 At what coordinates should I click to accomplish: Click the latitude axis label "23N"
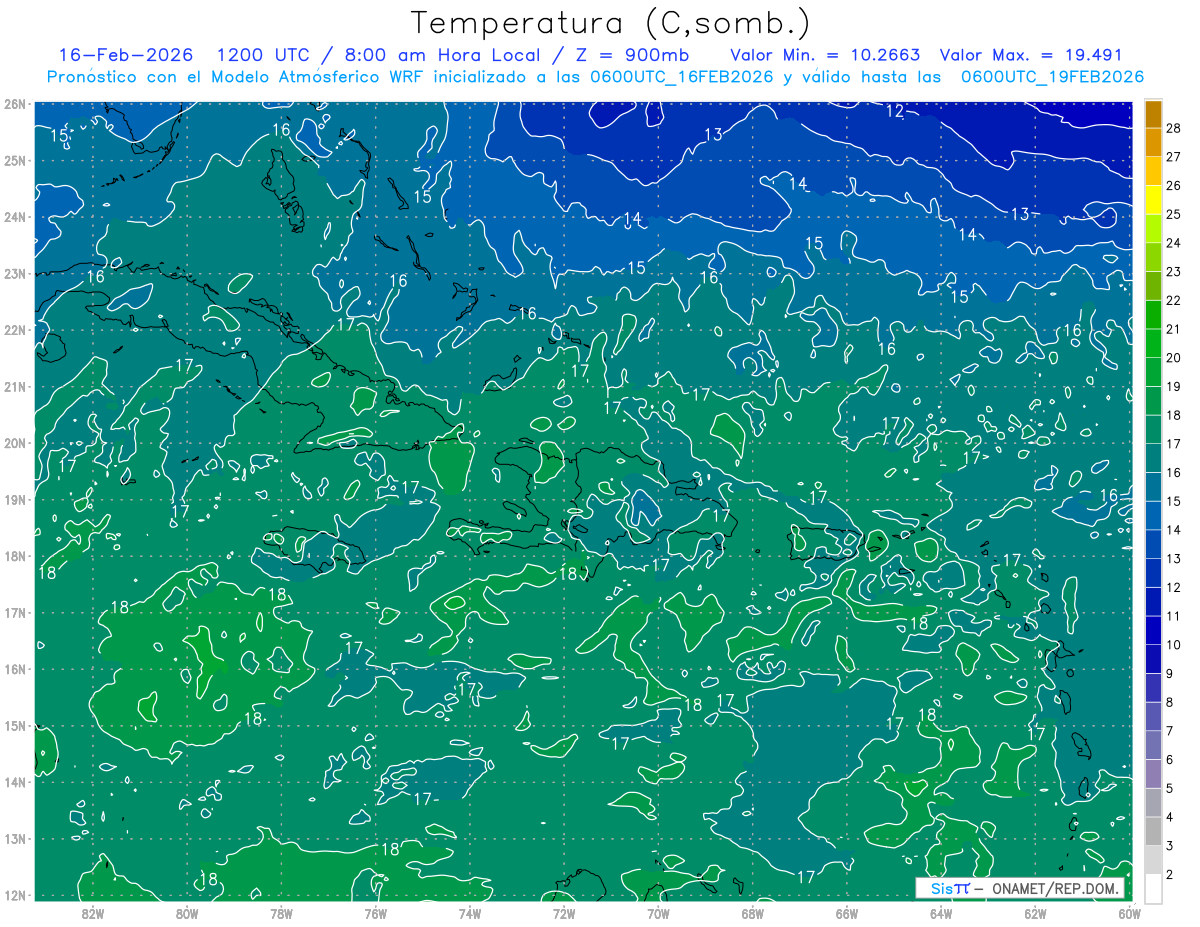15,273
